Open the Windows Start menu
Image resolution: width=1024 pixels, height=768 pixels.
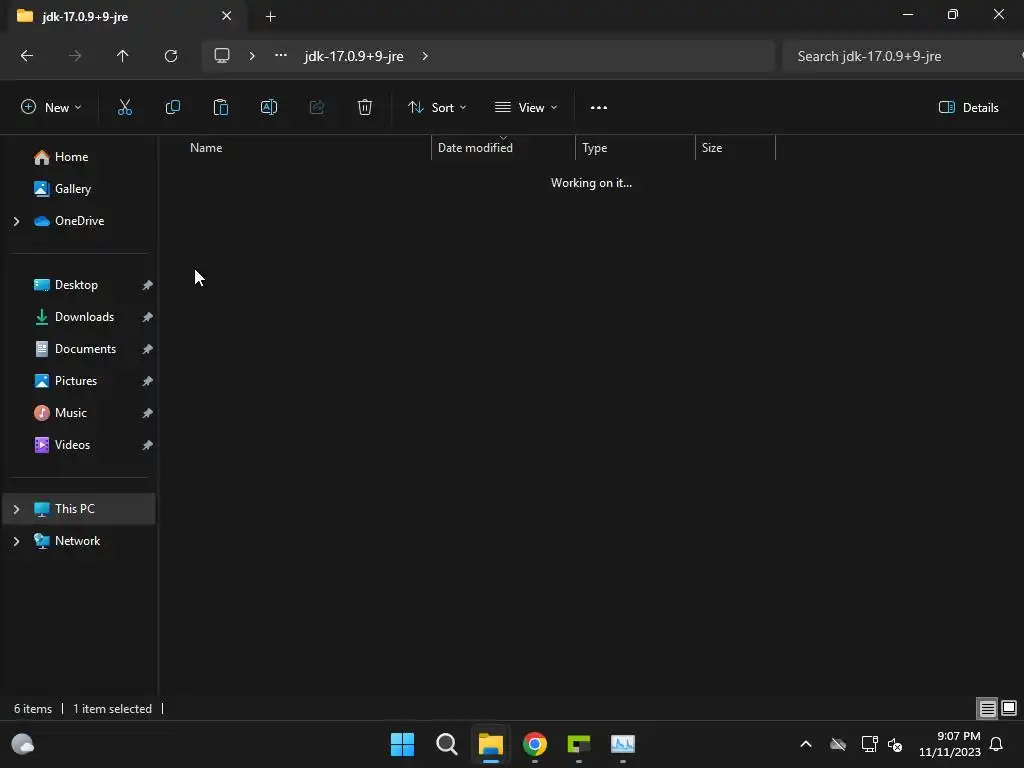coord(402,744)
